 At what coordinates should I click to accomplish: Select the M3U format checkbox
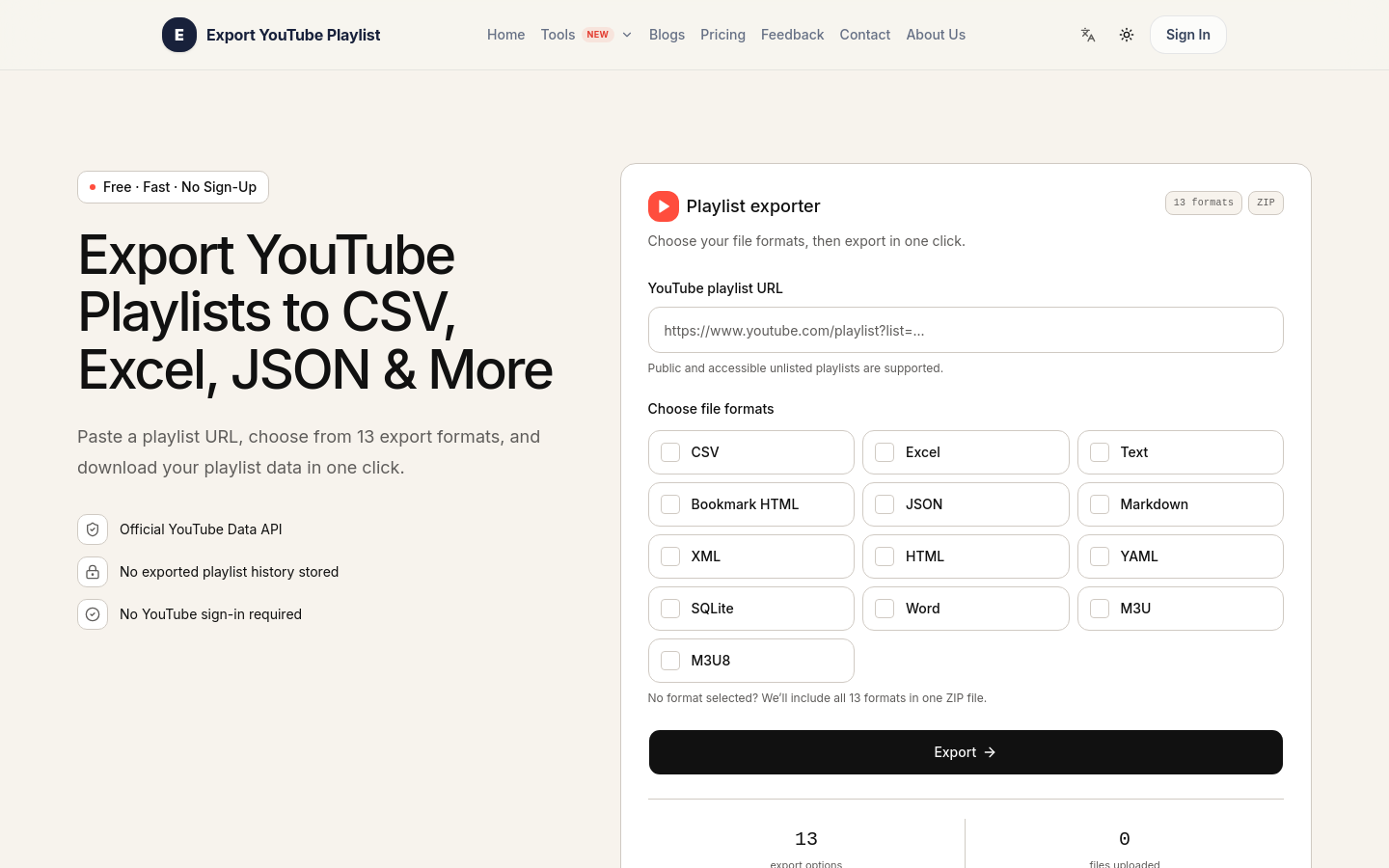(1100, 609)
